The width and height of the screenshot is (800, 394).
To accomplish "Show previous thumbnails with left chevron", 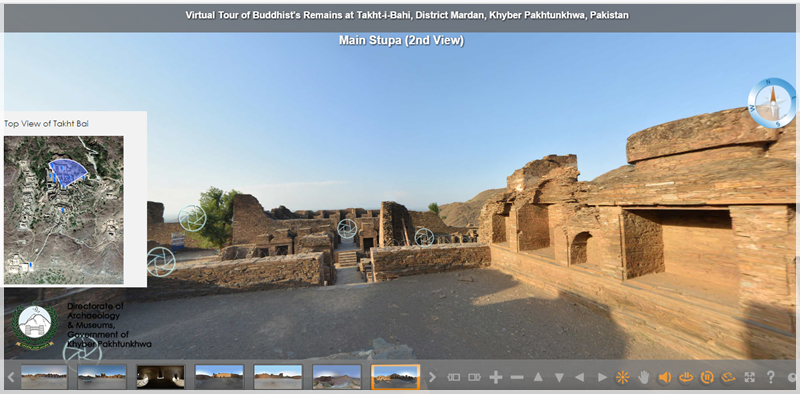I will 11,377.
